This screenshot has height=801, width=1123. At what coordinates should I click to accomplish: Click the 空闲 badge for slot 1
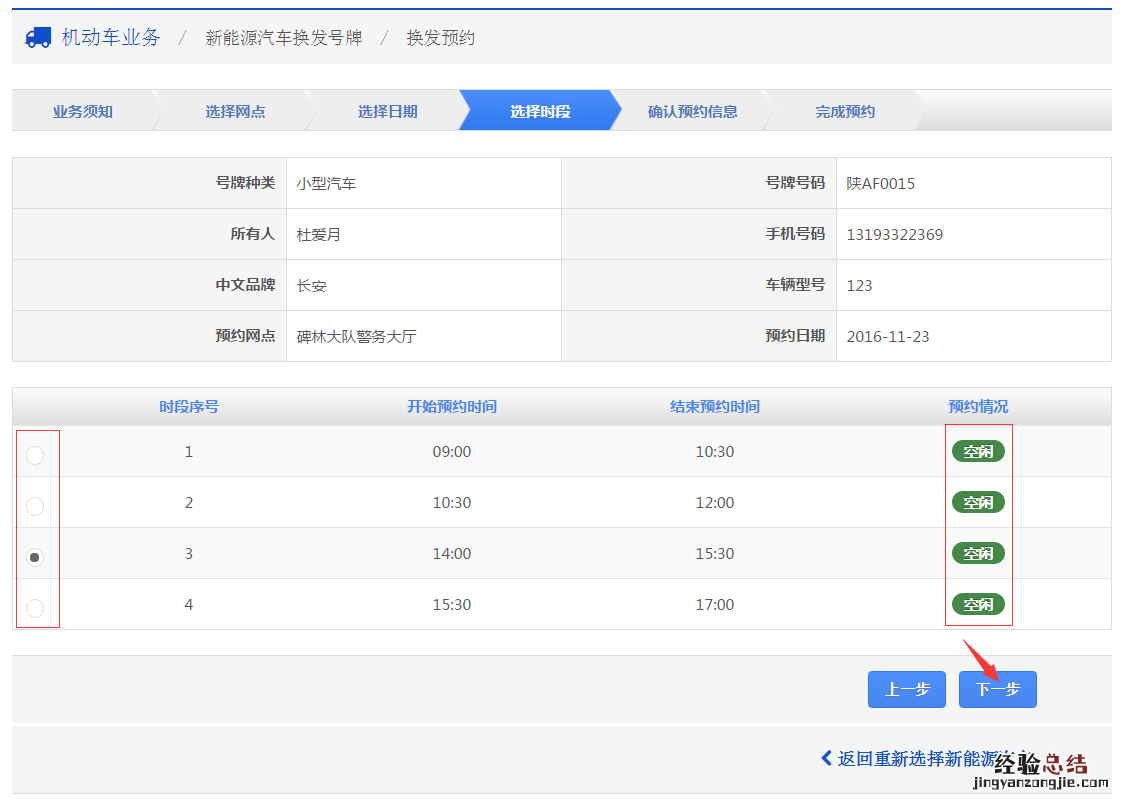(x=978, y=452)
